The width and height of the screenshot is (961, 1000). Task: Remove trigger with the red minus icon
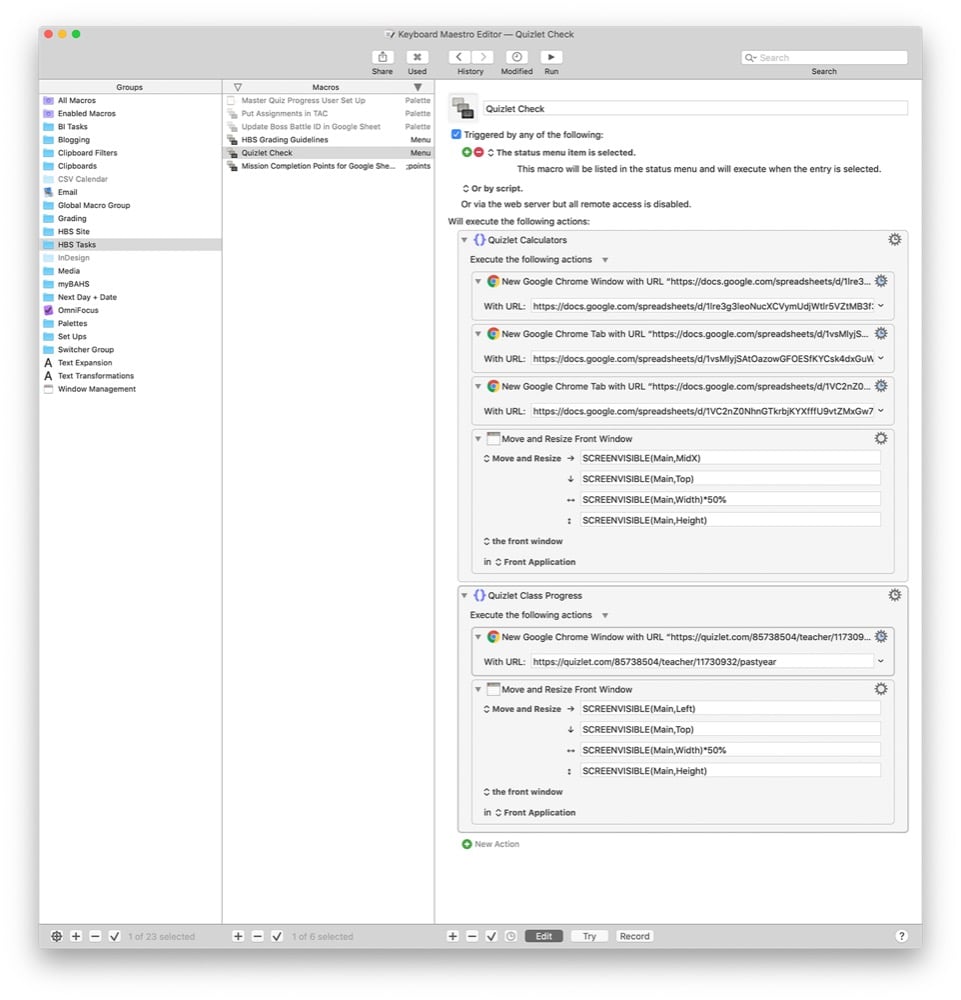click(478, 152)
